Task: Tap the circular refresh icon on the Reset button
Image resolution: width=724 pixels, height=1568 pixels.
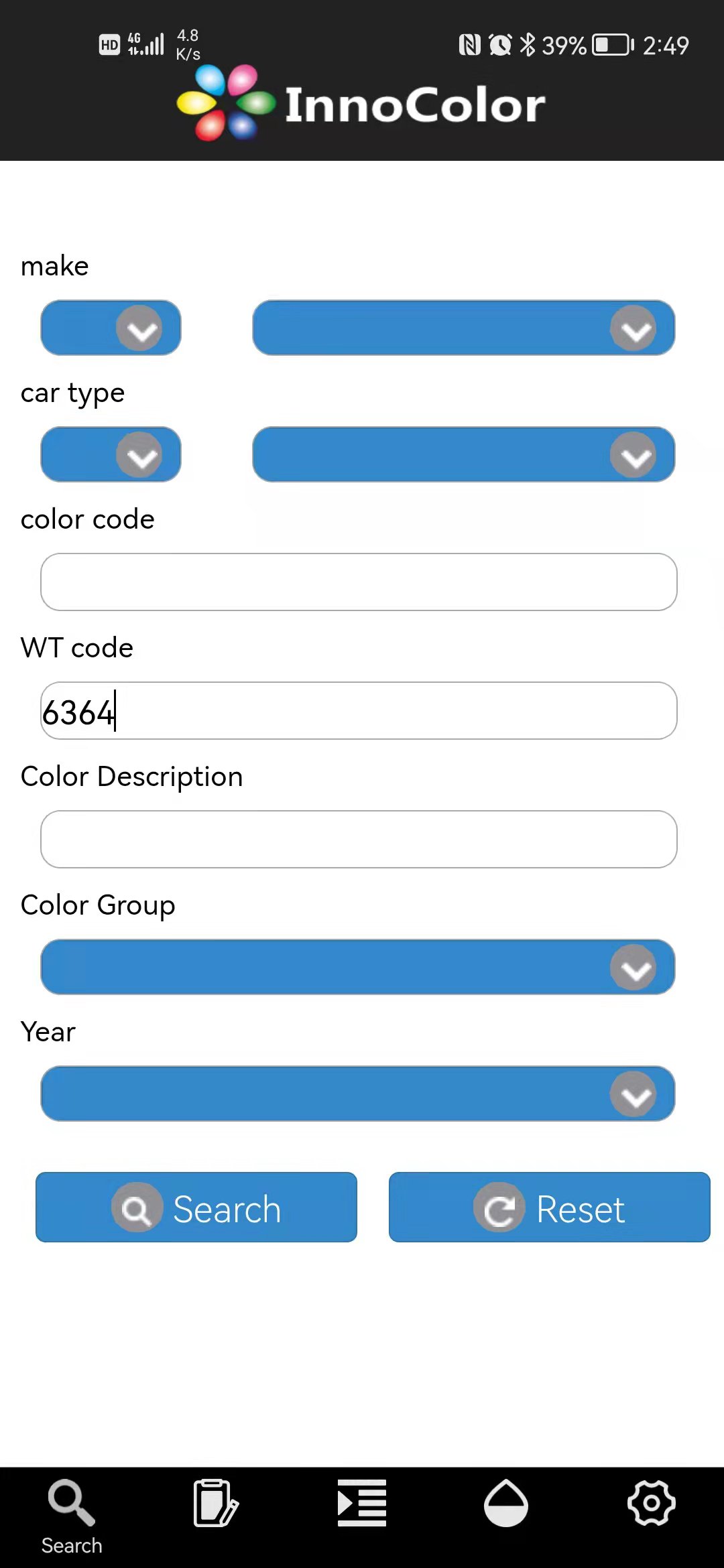Action: click(x=499, y=1207)
